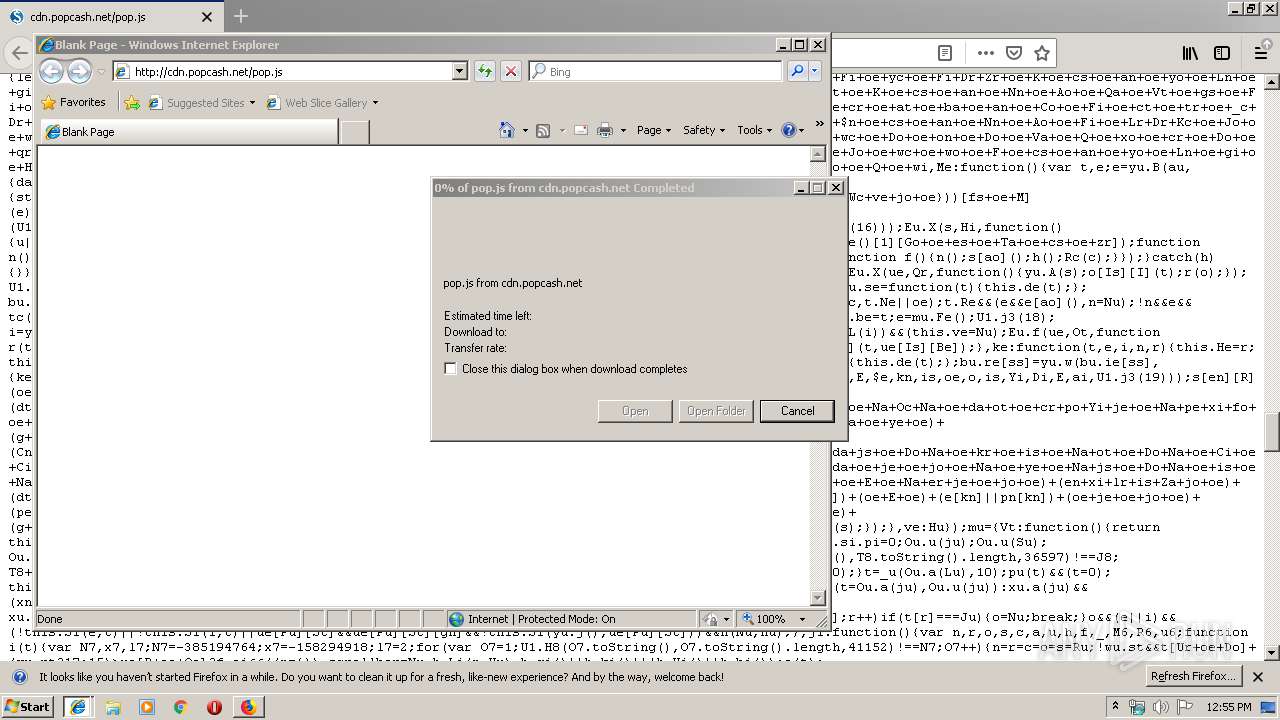
Task: Select the Blank Page tab
Action: pos(190,131)
